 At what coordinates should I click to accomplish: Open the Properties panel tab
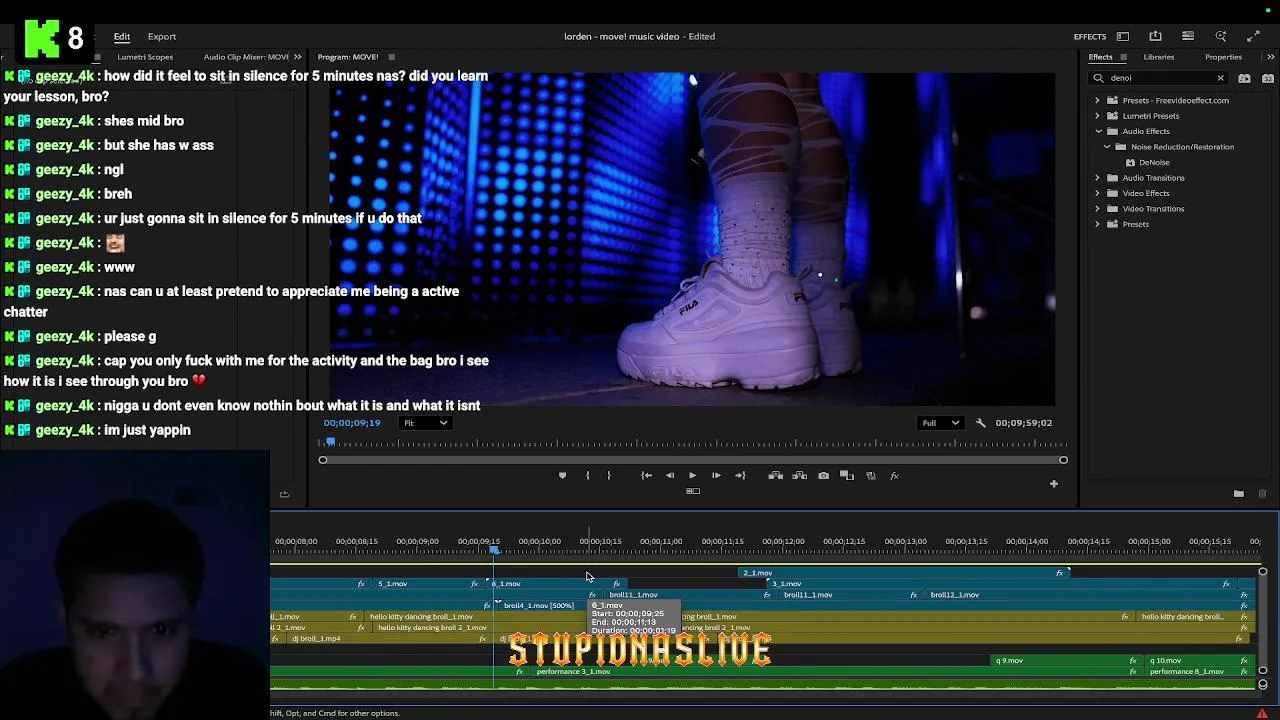[x=1223, y=57]
